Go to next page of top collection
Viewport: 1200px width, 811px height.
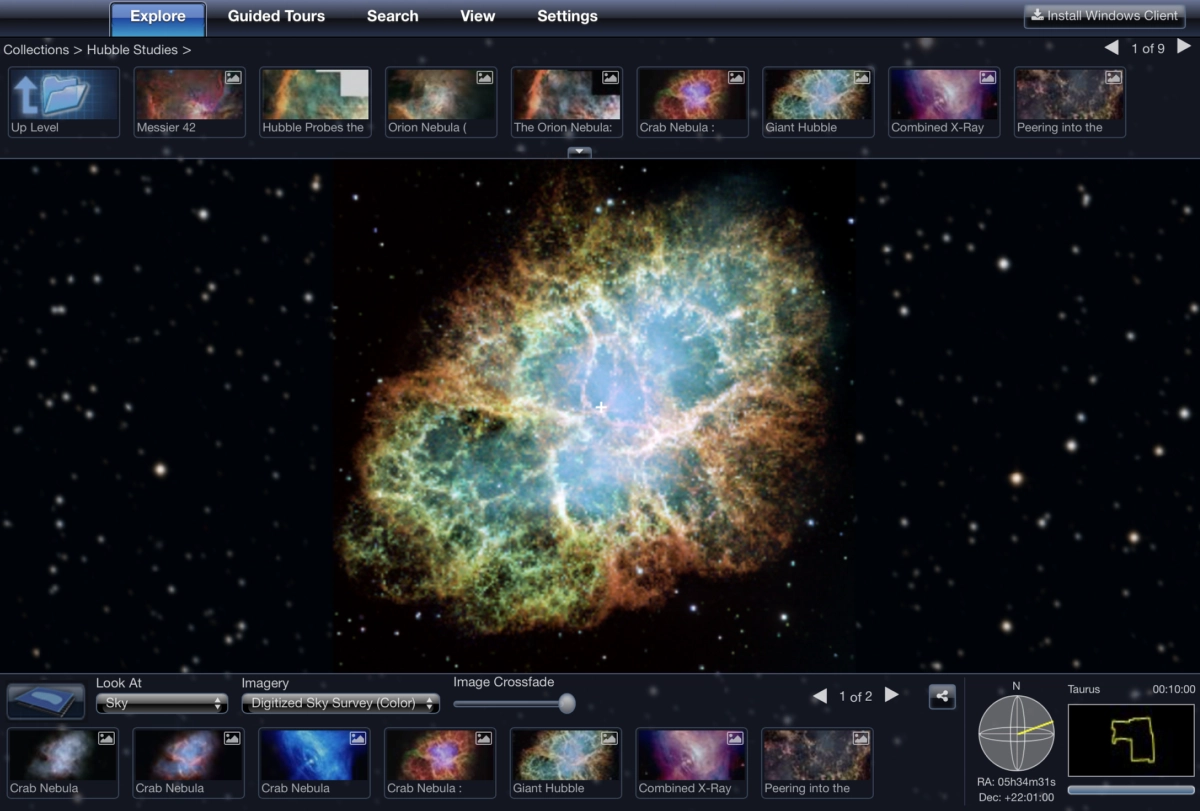point(1183,47)
